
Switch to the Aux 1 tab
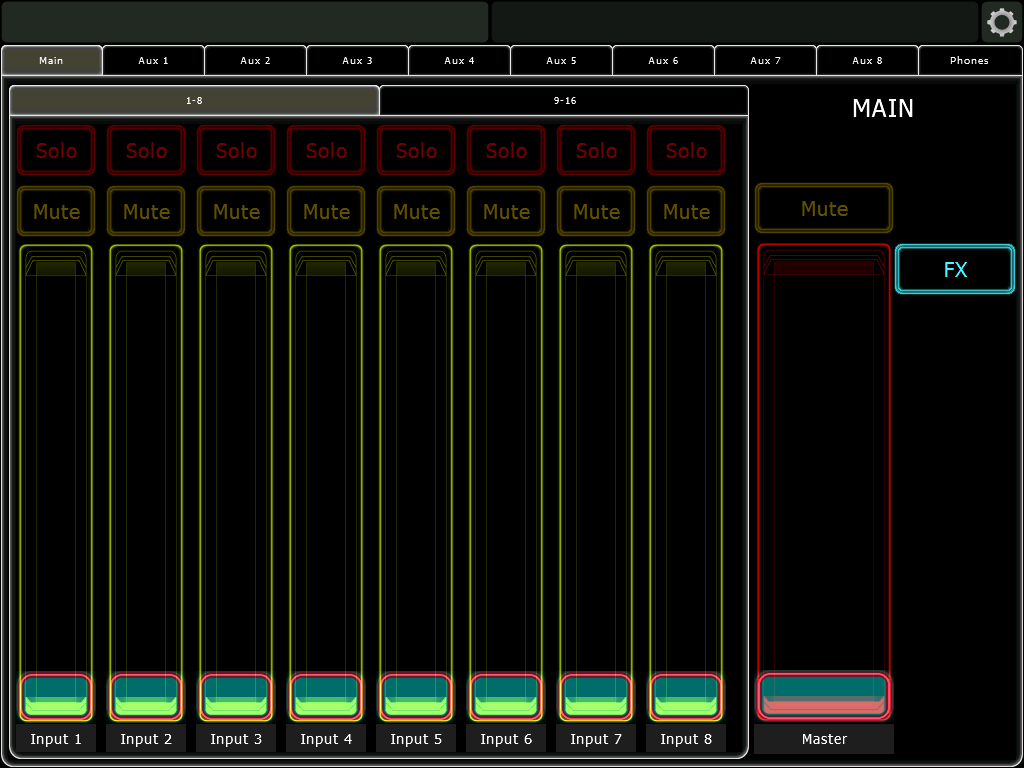click(x=154, y=61)
